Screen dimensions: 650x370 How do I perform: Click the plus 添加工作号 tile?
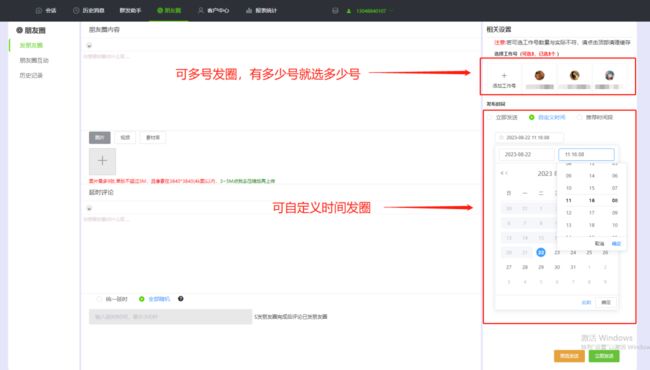[x=504, y=80]
